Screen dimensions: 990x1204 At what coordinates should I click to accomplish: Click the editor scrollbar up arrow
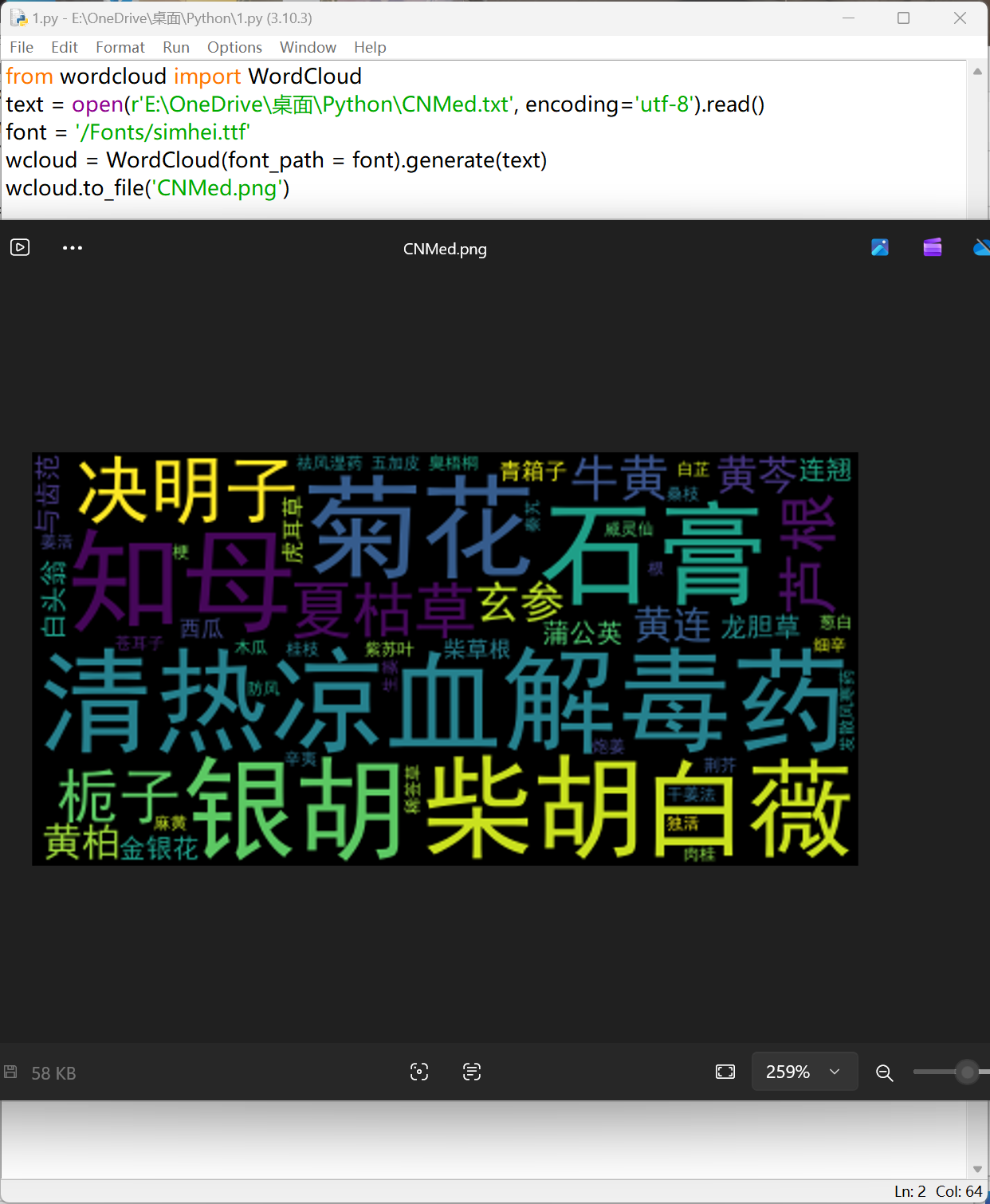pyautogui.click(x=977, y=71)
